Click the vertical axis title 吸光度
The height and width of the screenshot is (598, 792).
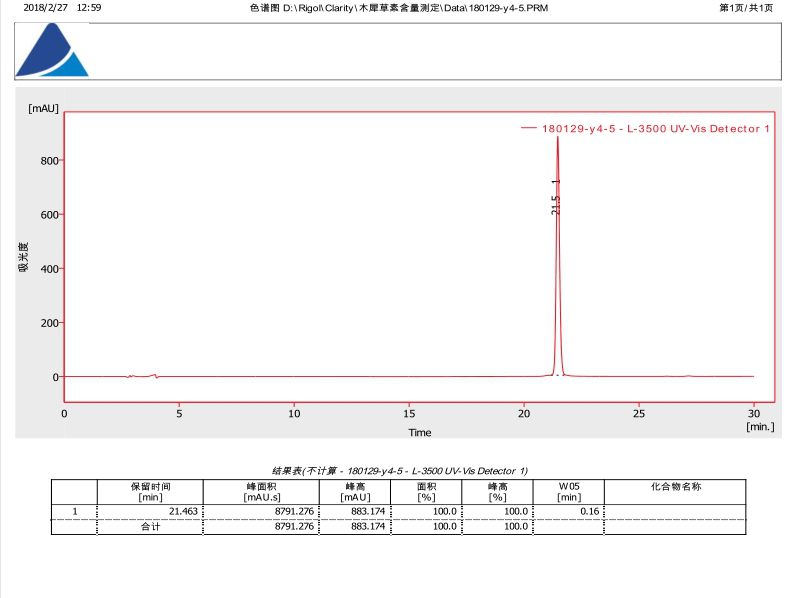pos(23,257)
